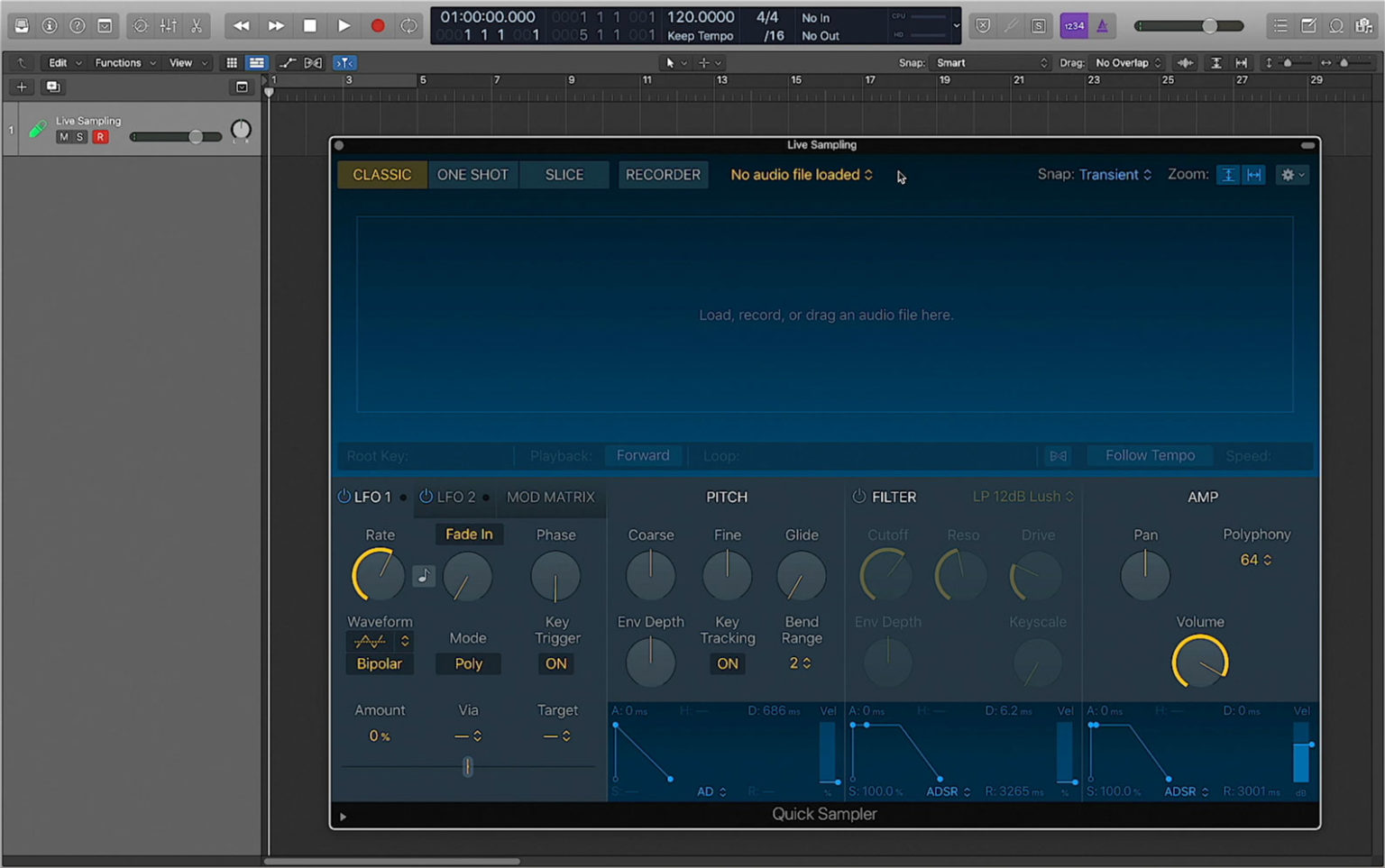
Task: Switch to the ONE SHOT mode tab
Action: pos(472,175)
